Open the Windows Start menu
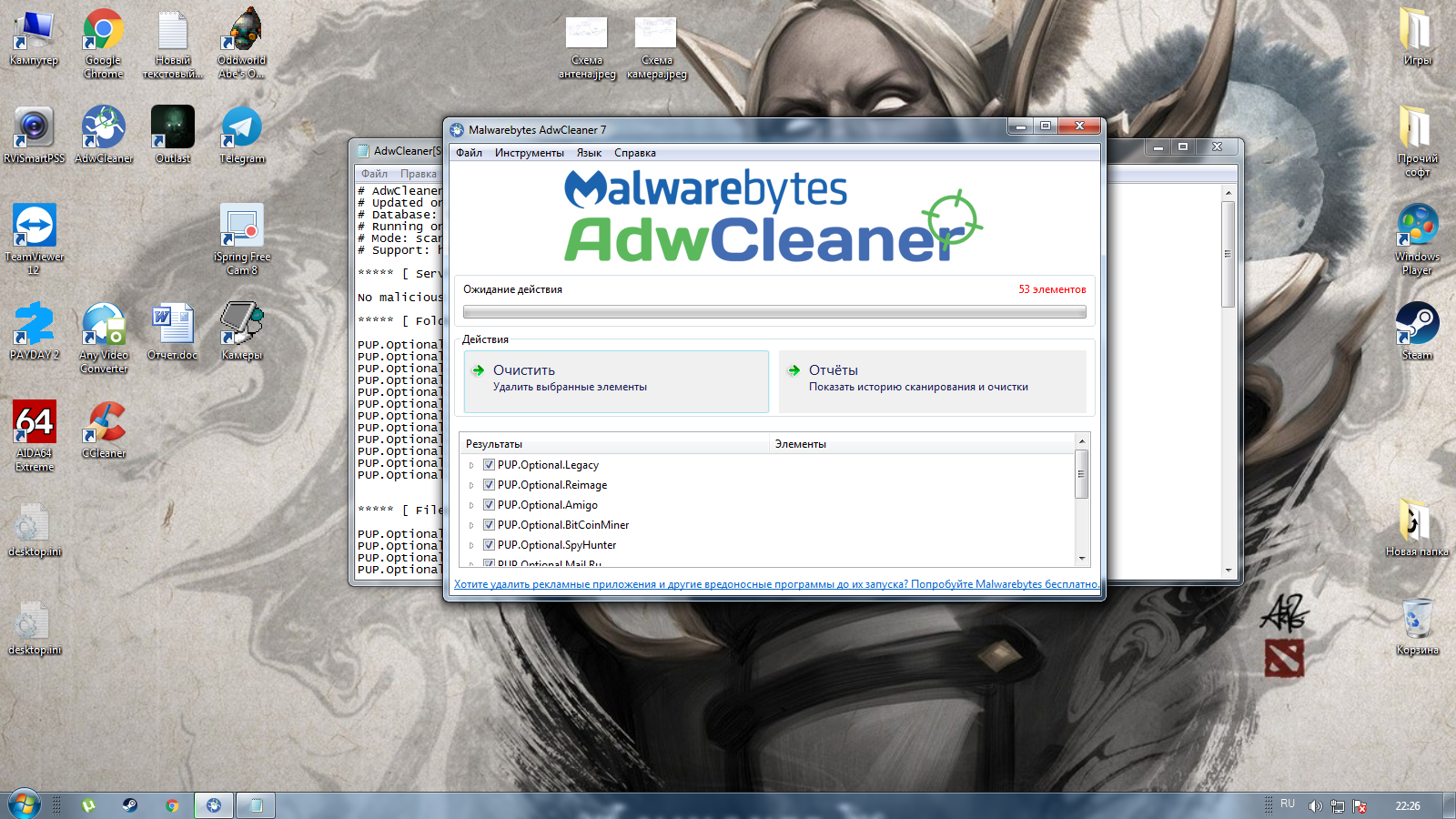The image size is (1456, 819). click(25, 805)
